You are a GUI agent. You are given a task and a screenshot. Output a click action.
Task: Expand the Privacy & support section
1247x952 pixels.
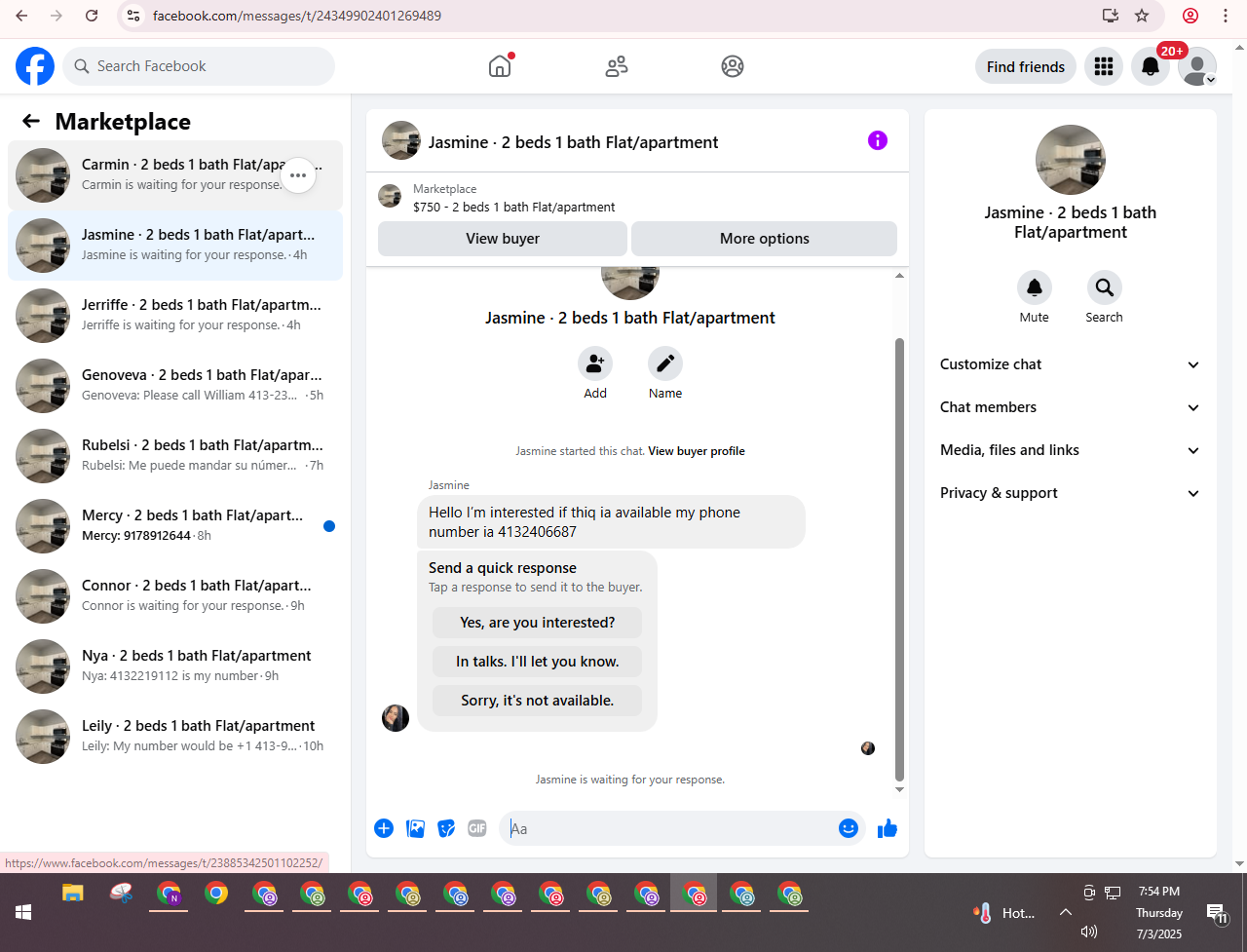[1071, 493]
